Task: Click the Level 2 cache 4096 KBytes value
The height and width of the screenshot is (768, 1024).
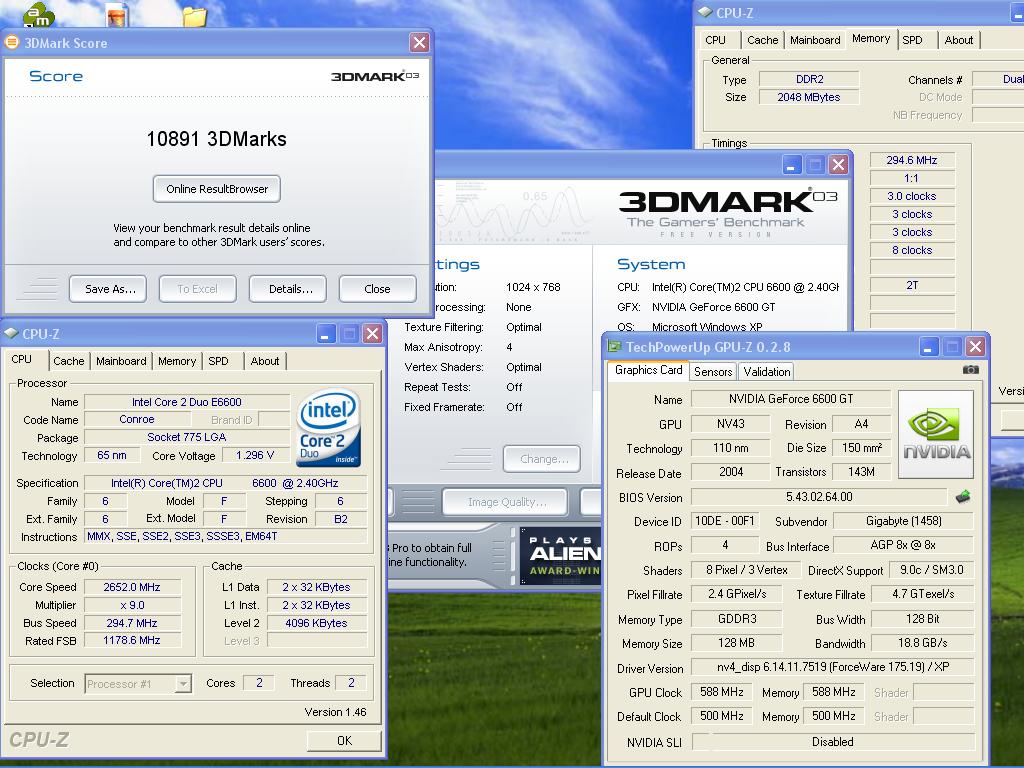Action: tap(317, 623)
